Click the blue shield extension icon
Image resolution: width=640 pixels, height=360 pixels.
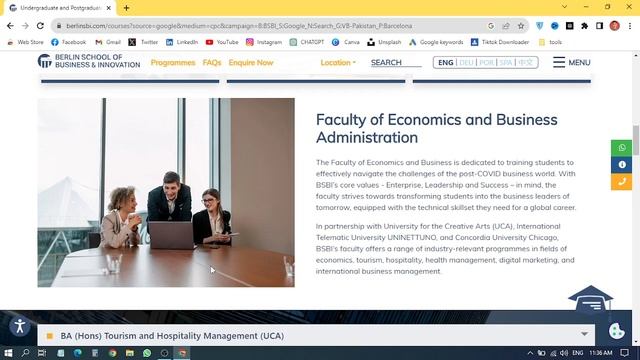click(x=540, y=26)
